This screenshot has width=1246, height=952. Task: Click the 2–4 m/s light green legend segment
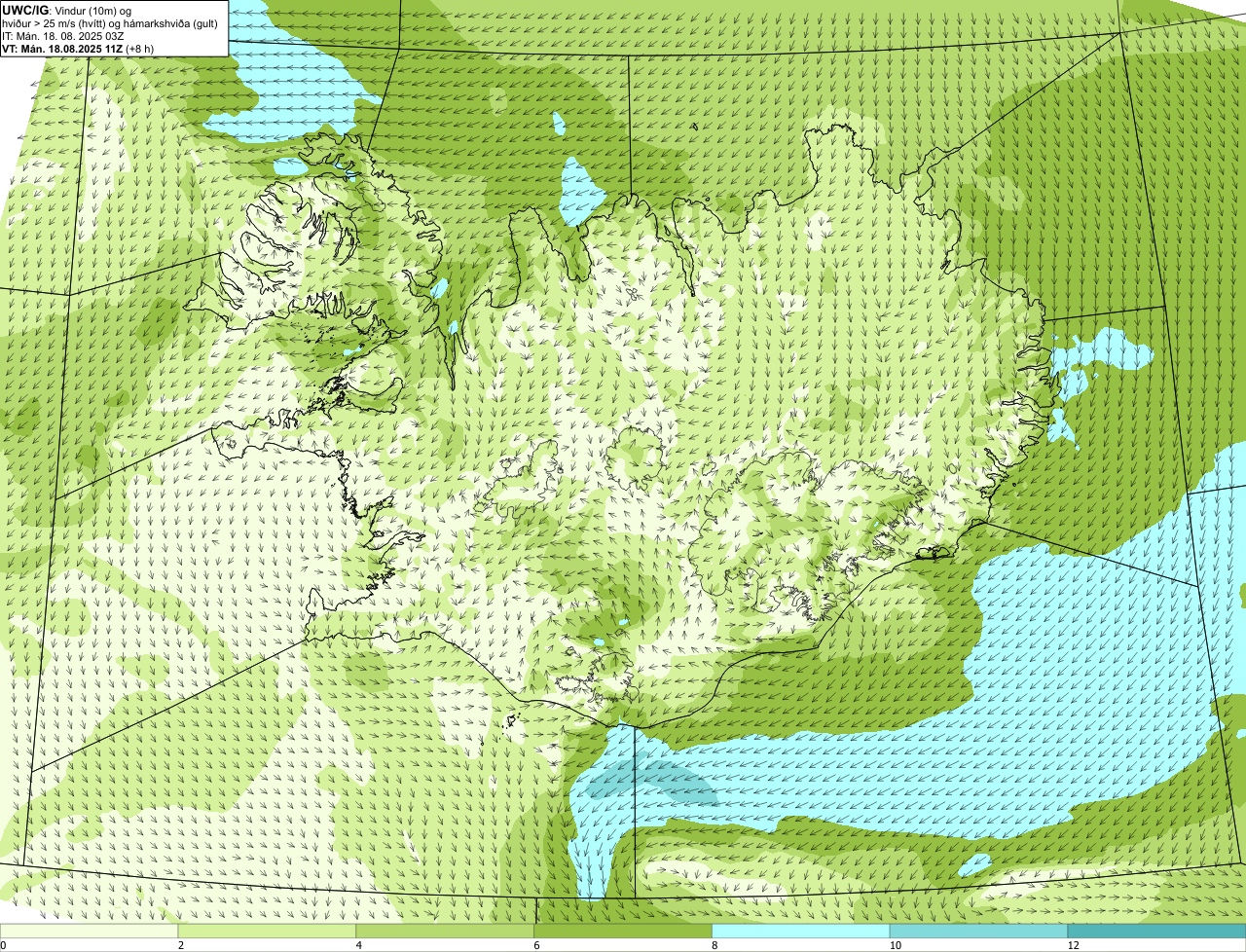click(x=268, y=932)
